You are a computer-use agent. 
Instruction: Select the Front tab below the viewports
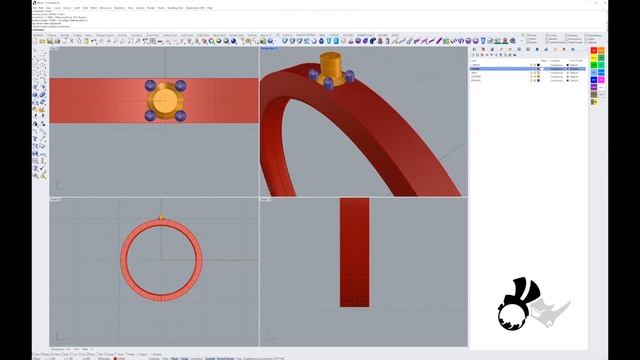click(x=76, y=349)
